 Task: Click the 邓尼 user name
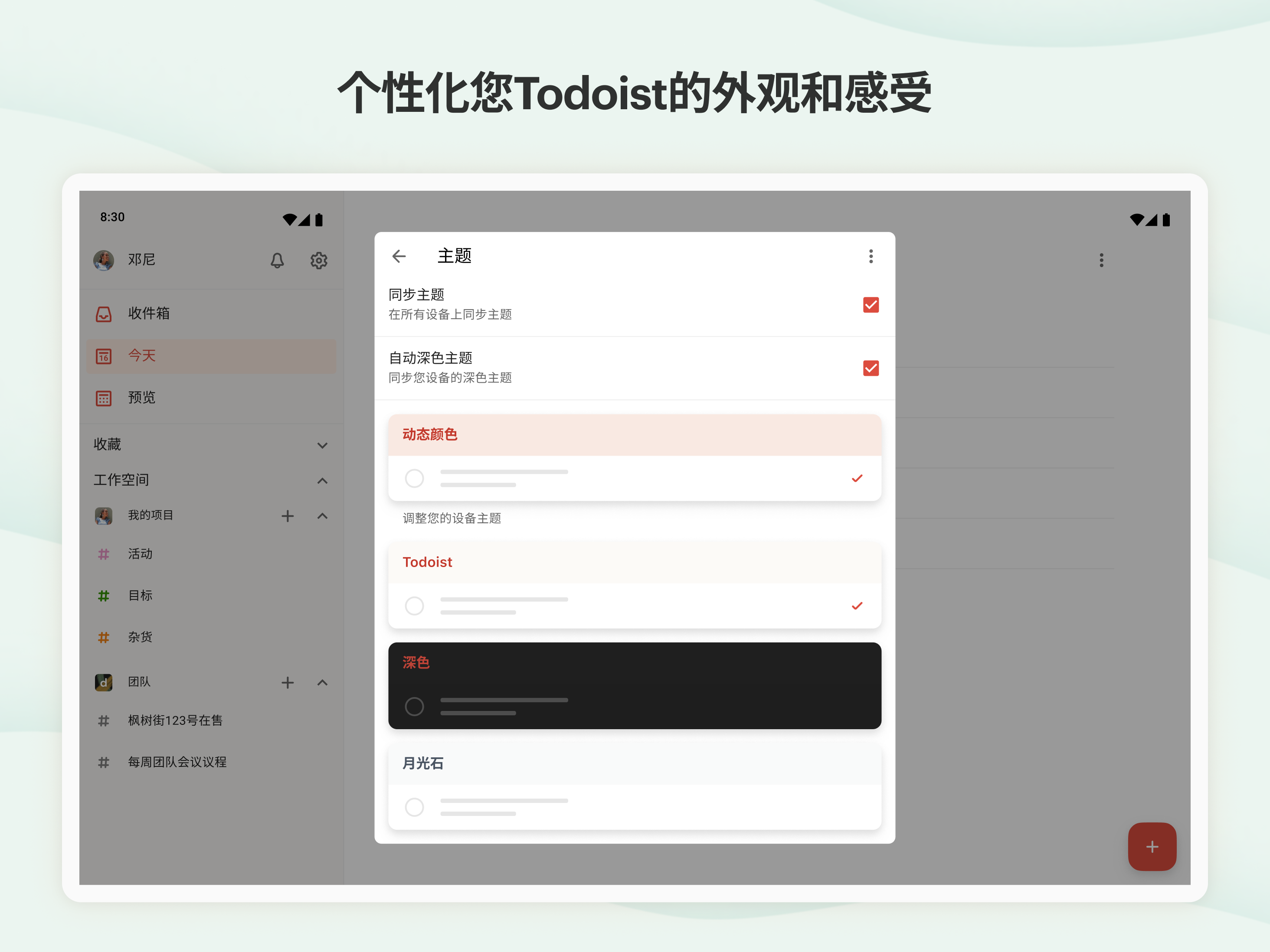tap(142, 260)
